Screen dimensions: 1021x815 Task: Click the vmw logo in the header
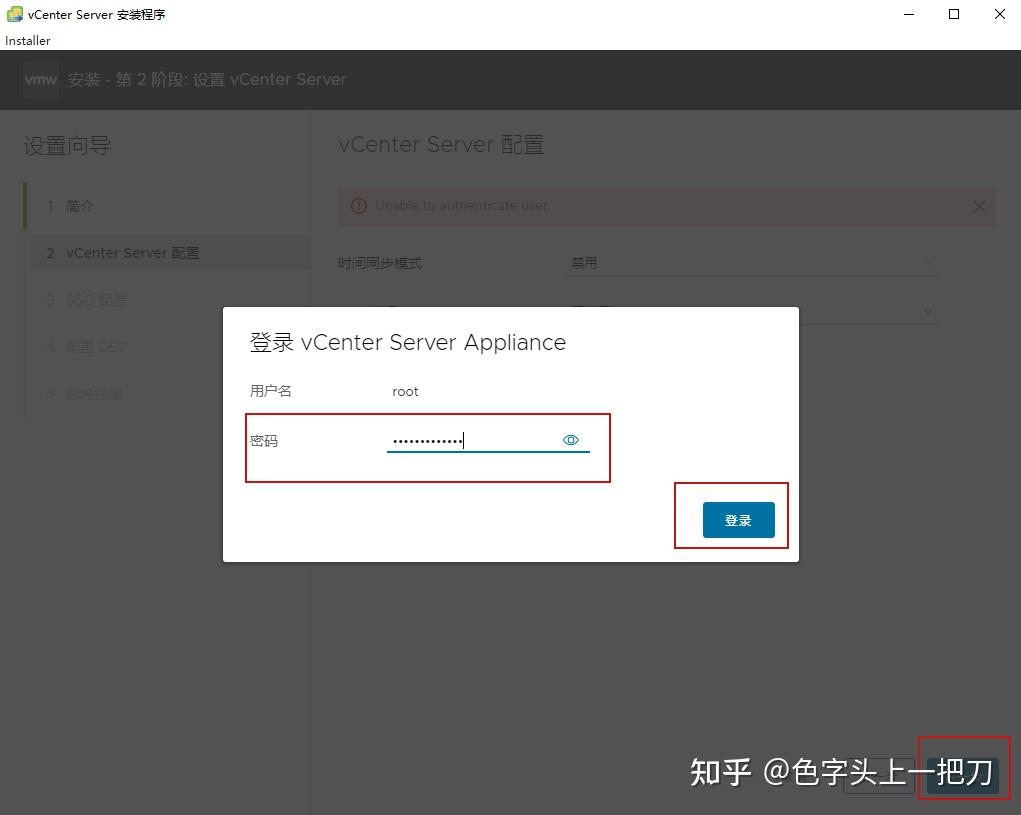pyautogui.click(x=40, y=80)
